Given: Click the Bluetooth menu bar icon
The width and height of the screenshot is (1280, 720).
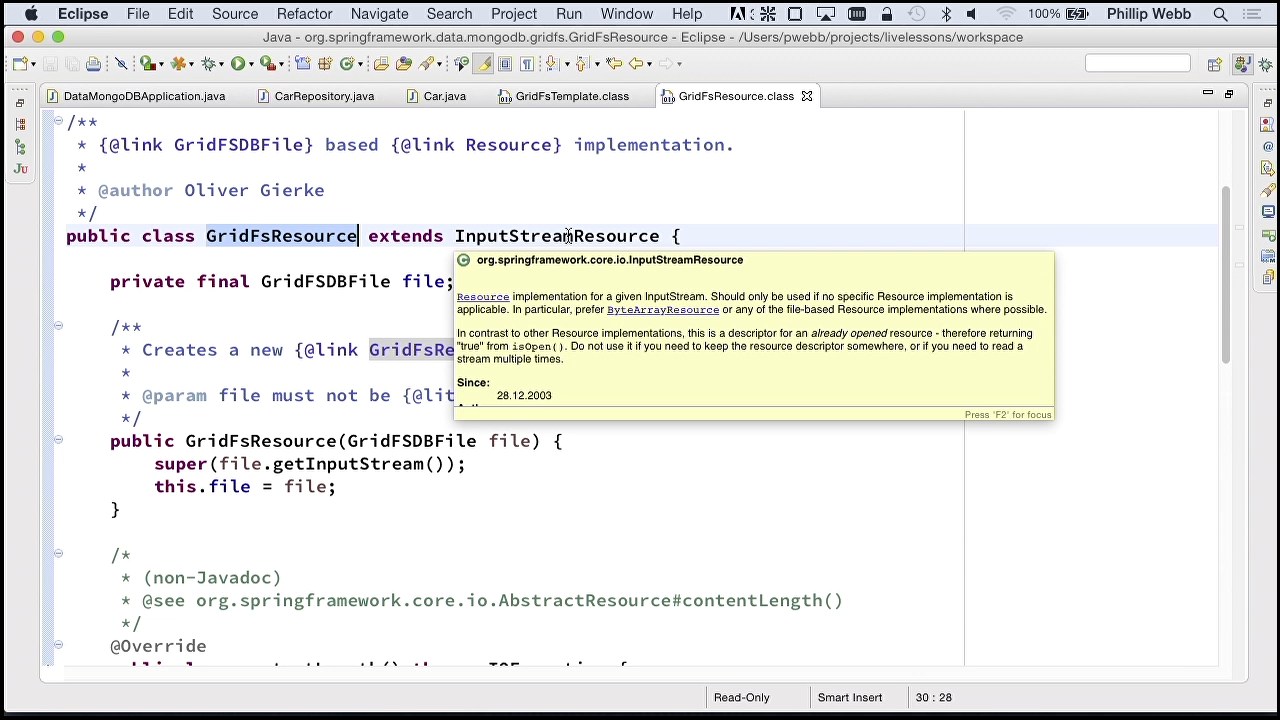Looking at the screenshot, I should [x=946, y=14].
